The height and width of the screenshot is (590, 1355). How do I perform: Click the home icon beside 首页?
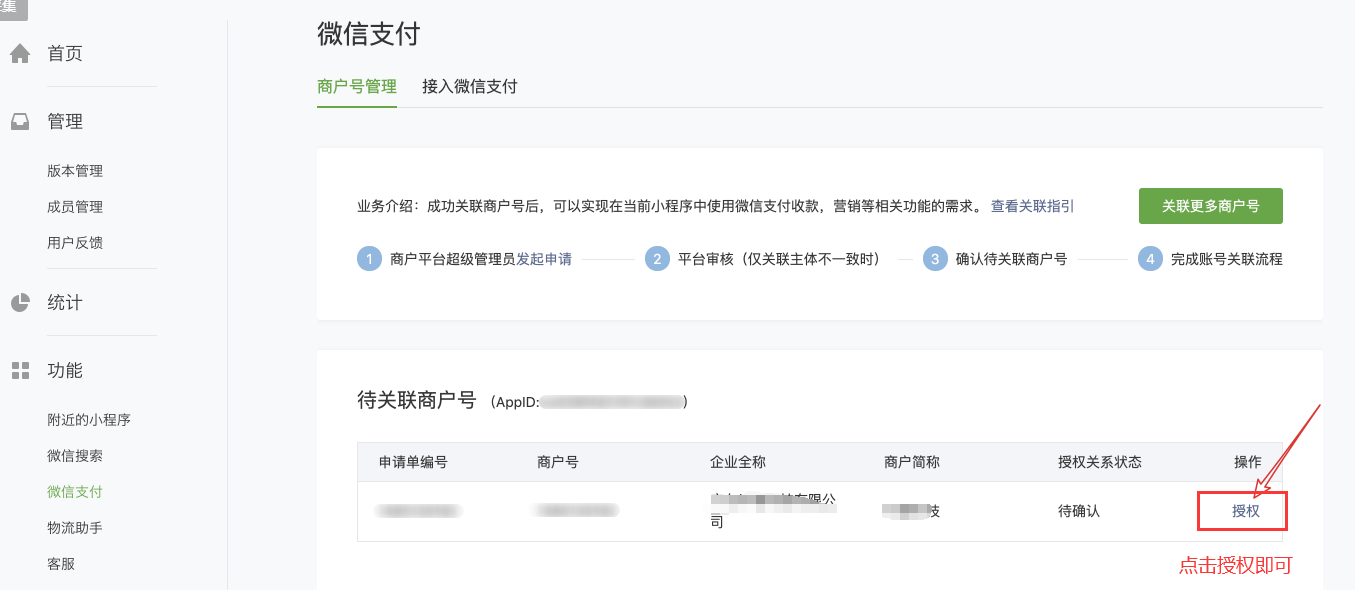click(20, 53)
